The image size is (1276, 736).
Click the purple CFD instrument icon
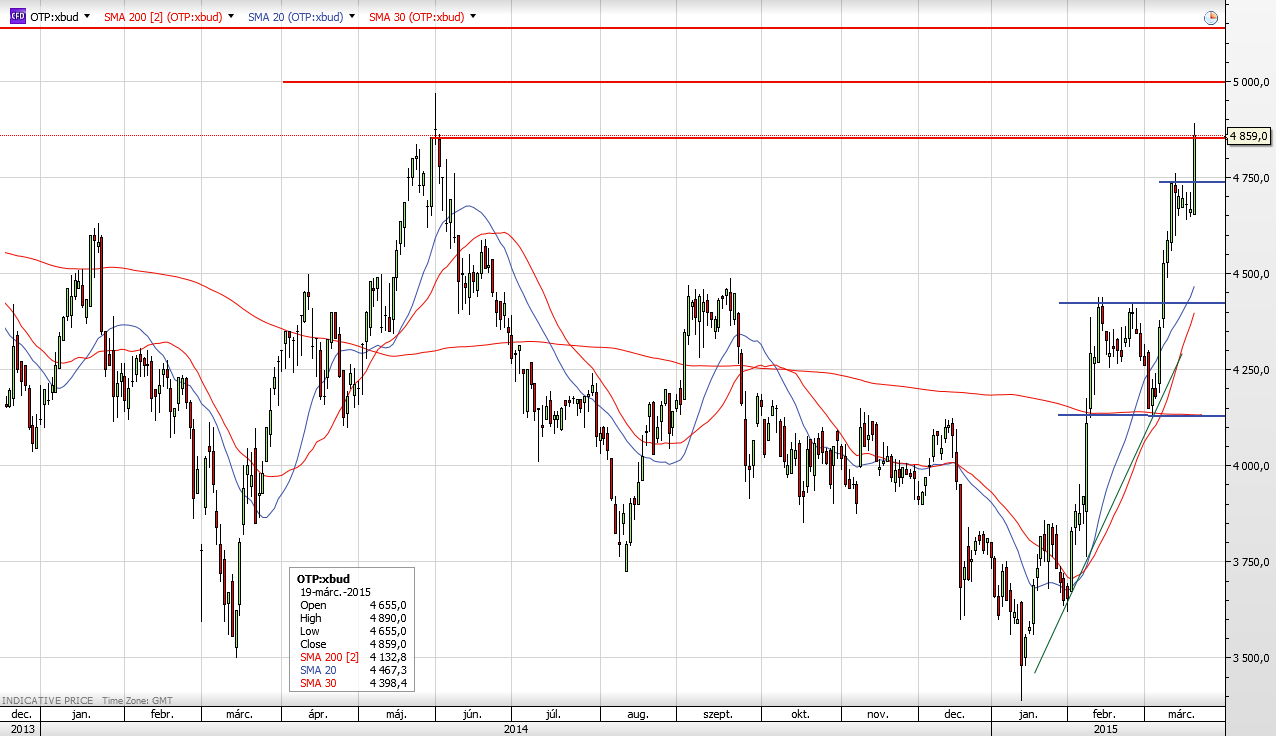coord(17,16)
